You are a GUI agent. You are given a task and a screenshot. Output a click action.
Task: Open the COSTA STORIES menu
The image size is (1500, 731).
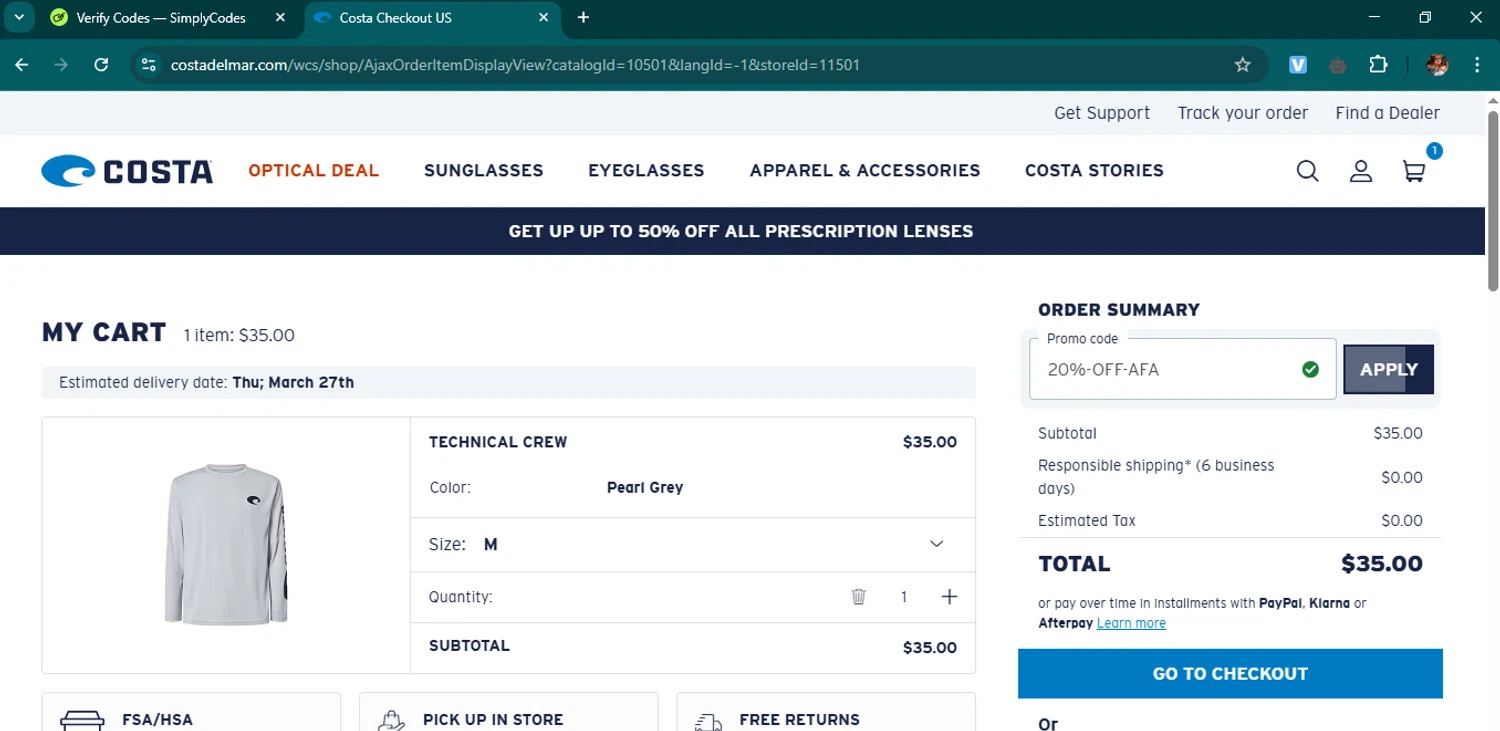[1094, 171]
